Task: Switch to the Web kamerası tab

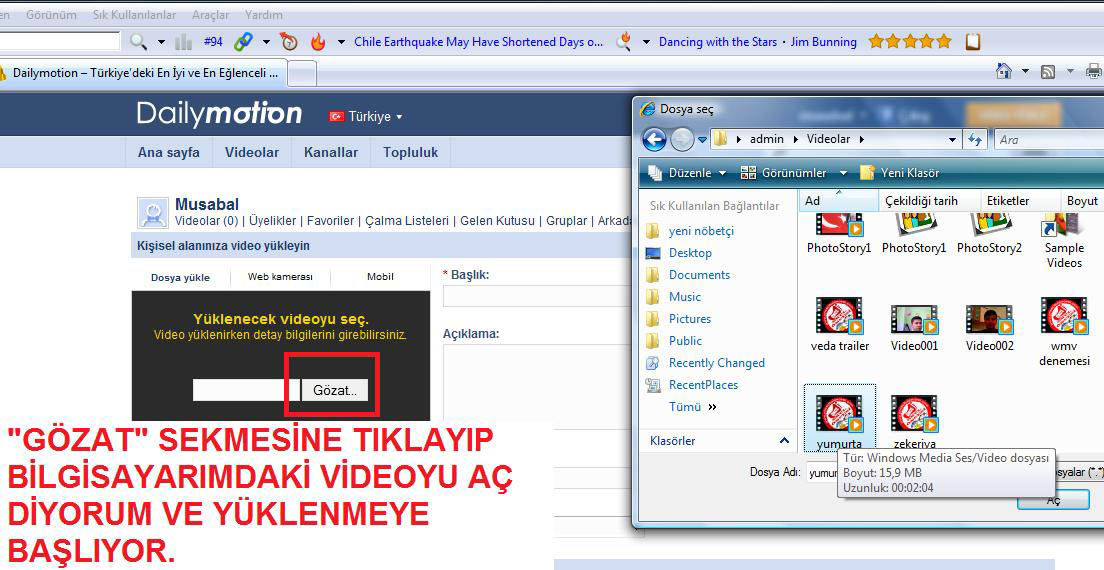Action: click(x=280, y=277)
